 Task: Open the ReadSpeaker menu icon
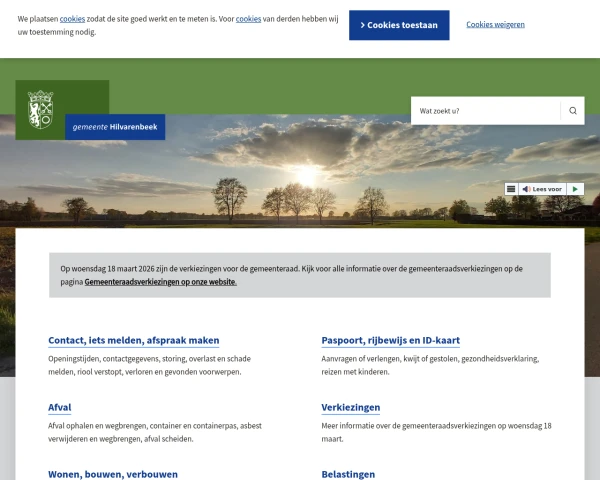511,189
